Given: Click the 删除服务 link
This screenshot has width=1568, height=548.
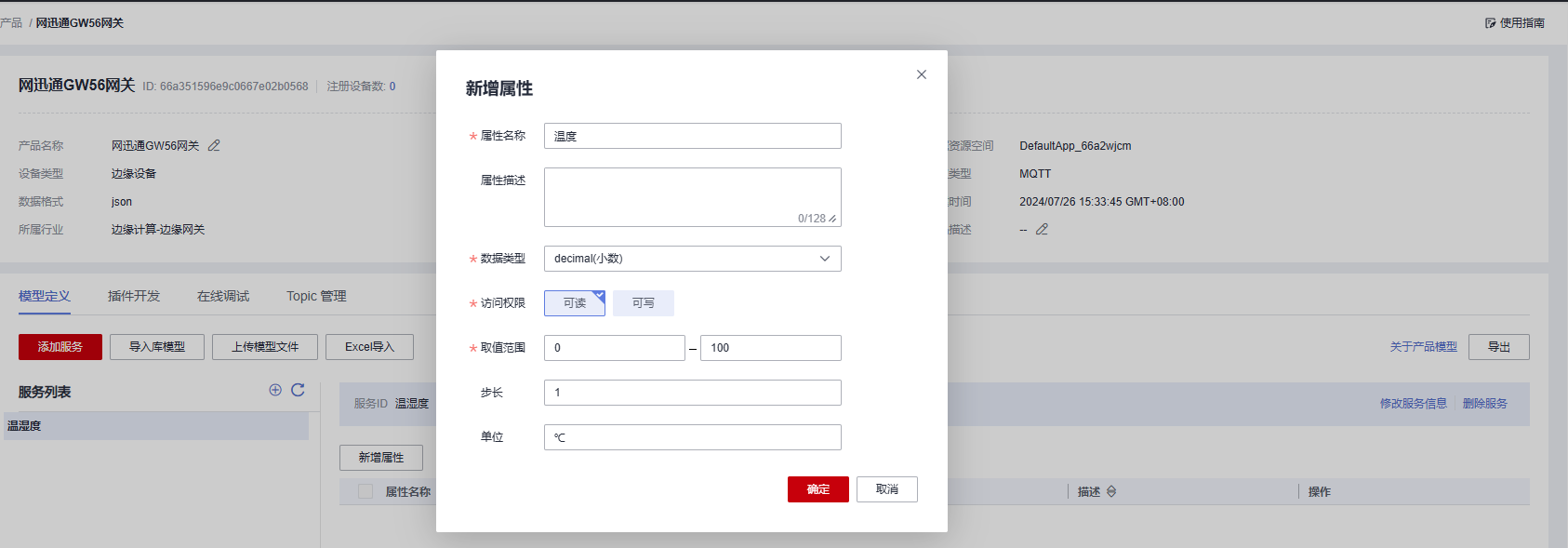Looking at the screenshot, I should [1484, 404].
